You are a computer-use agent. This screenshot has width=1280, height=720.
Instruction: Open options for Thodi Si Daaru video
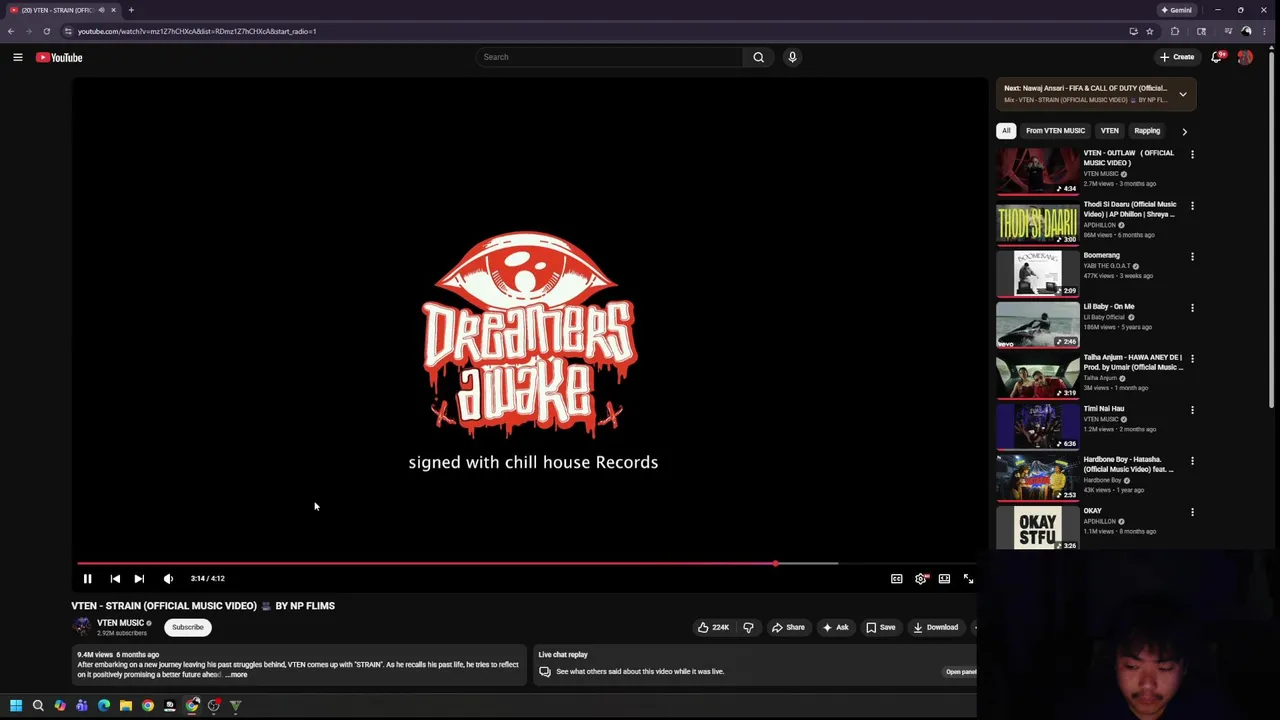click(1192, 205)
